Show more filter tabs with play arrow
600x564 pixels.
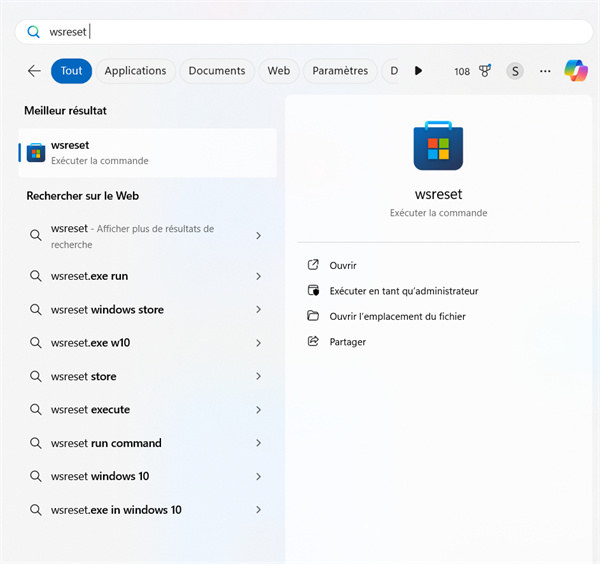pyautogui.click(x=418, y=71)
